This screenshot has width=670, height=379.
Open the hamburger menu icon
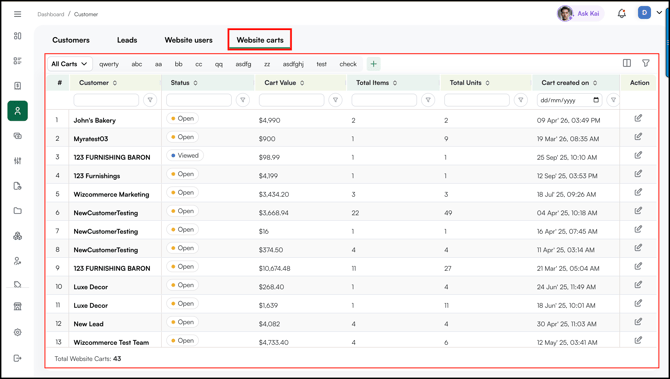(x=18, y=14)
